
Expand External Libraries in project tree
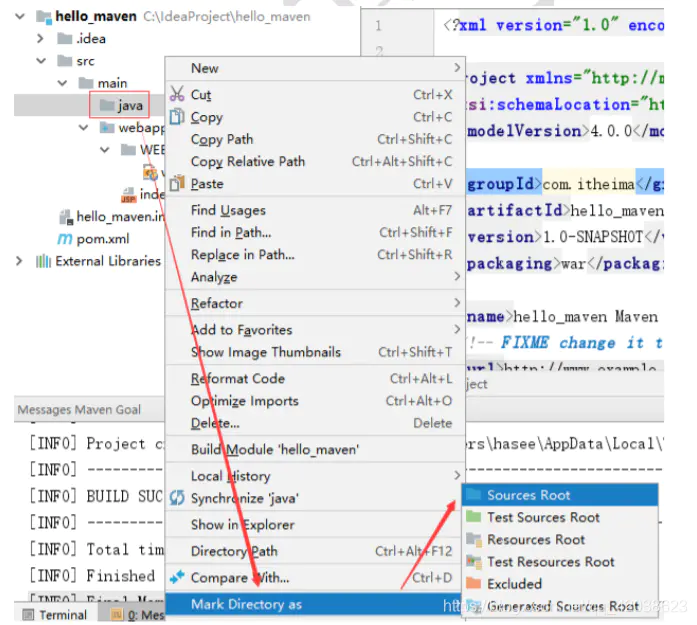pos(19,260)
